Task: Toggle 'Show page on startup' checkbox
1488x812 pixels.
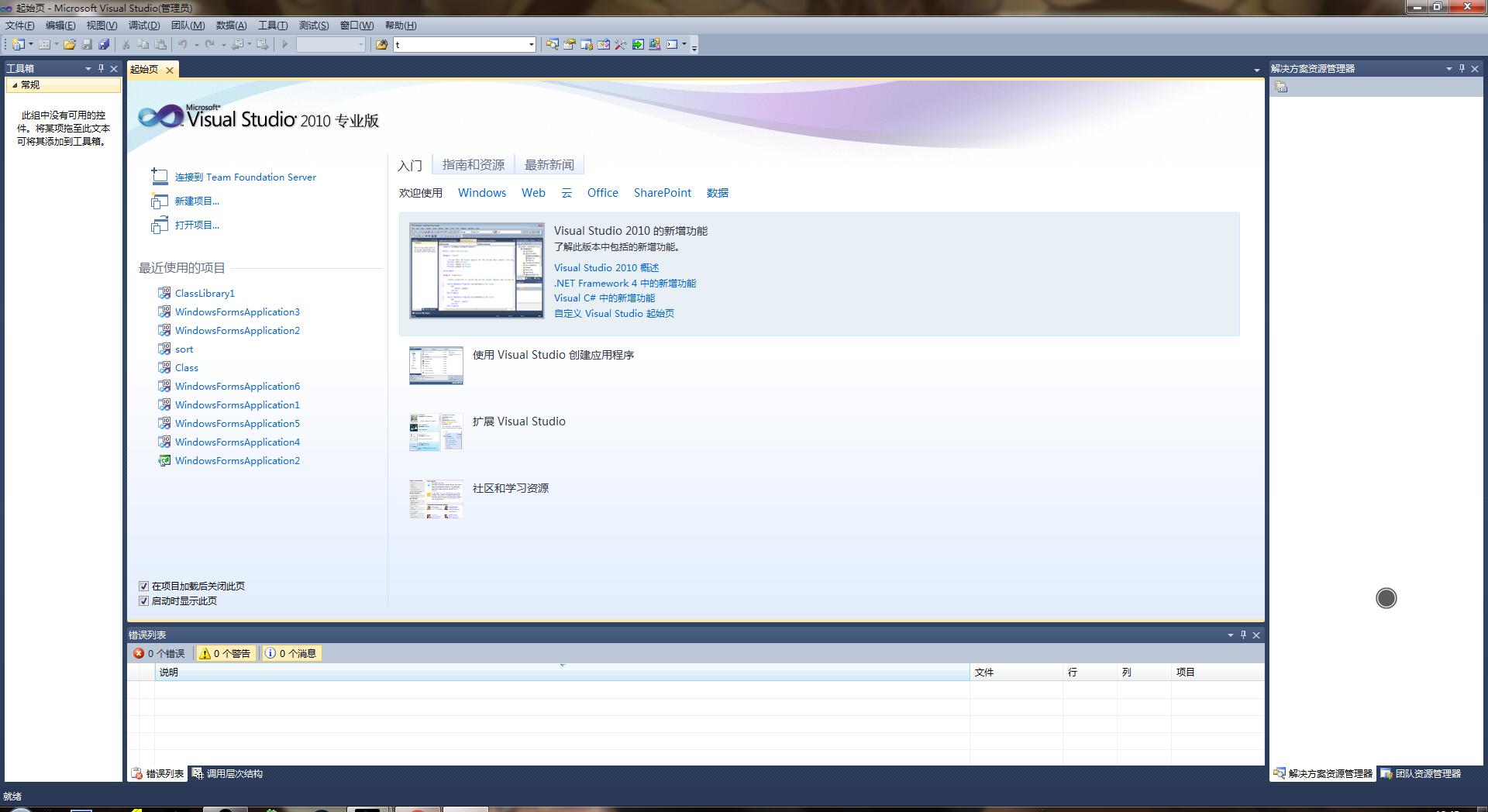Action: coord(143,601)
